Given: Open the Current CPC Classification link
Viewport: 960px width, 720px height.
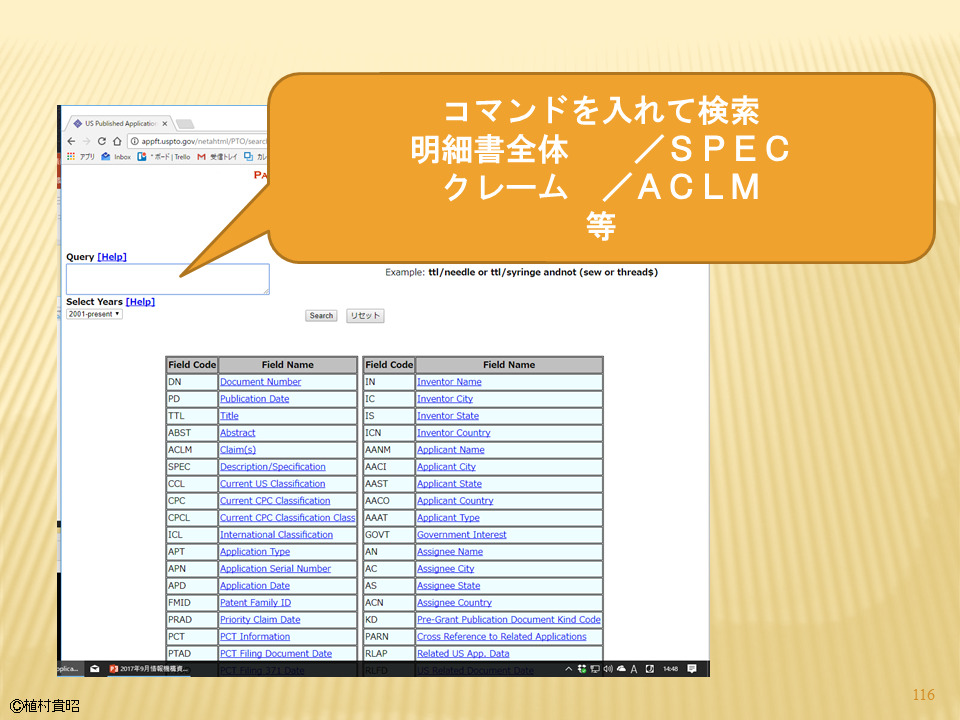Looking at the screenshot, I should pyautogui.click(x=275, y=501).
